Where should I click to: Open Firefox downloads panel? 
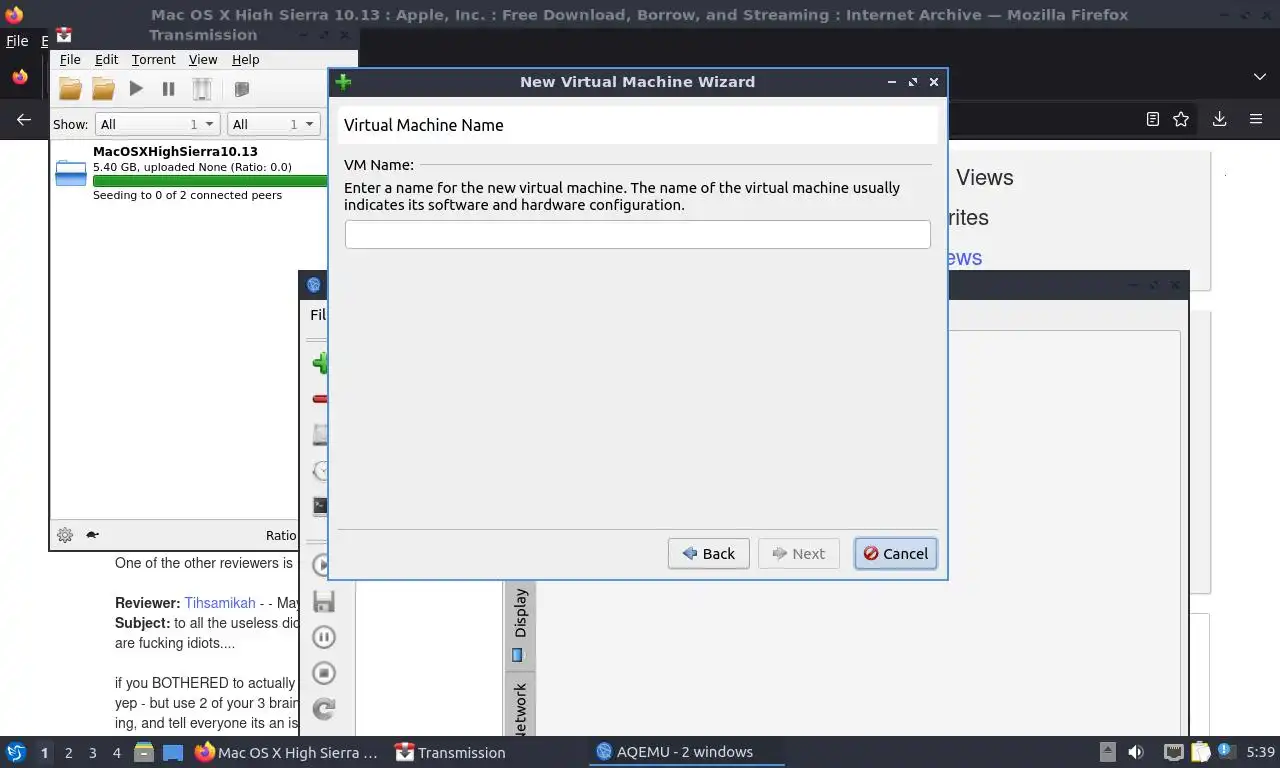pyautogui.click(x=1219, y=119)
